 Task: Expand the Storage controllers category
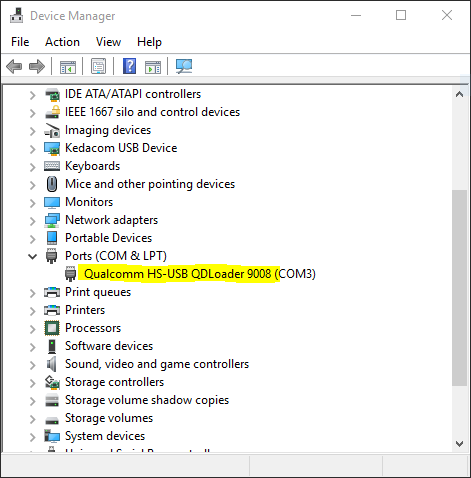click(32, 383)
